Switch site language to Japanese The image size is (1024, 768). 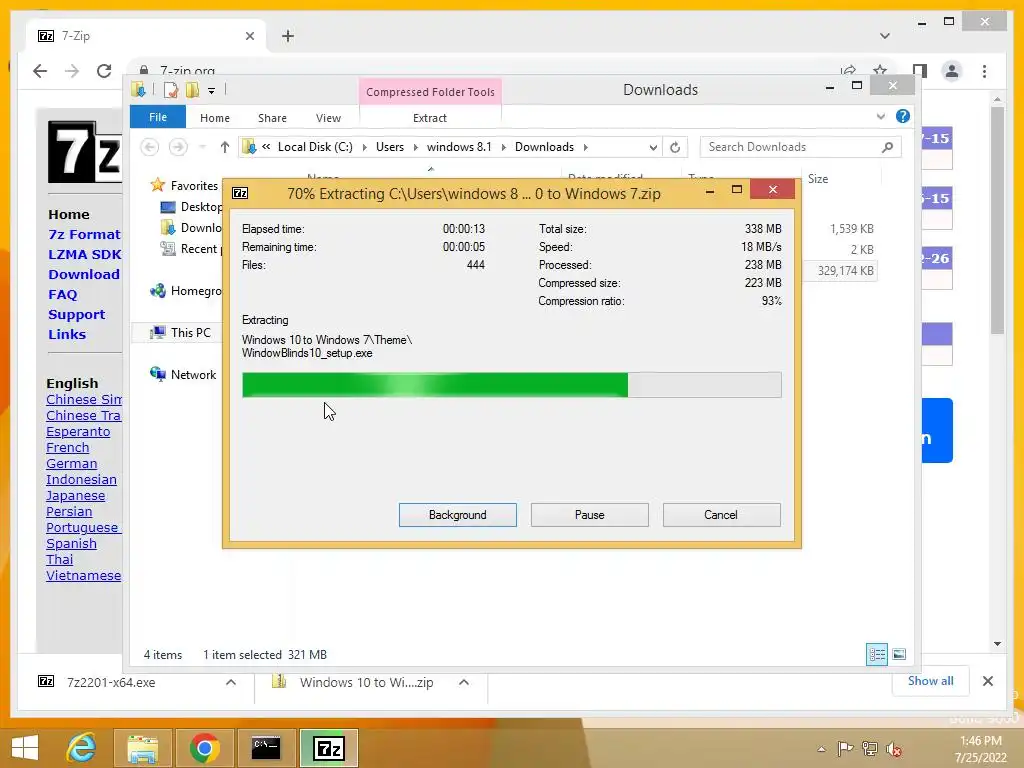pos(76,496)
